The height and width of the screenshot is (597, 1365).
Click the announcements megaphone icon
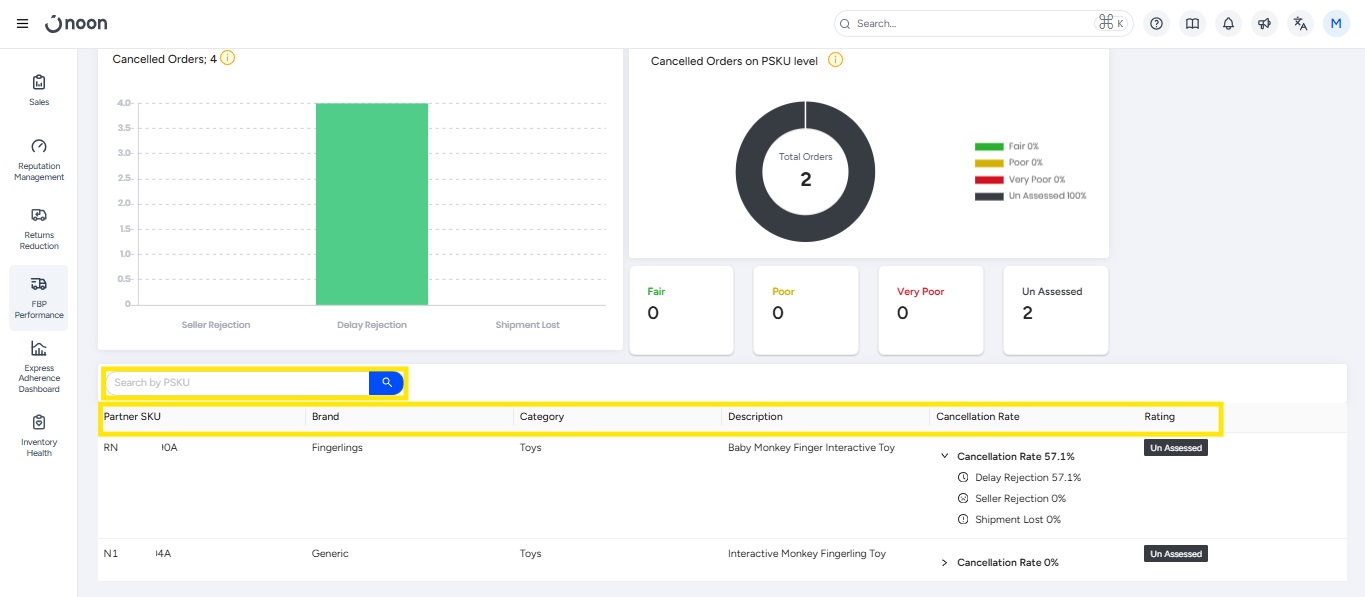point(1264,23)
